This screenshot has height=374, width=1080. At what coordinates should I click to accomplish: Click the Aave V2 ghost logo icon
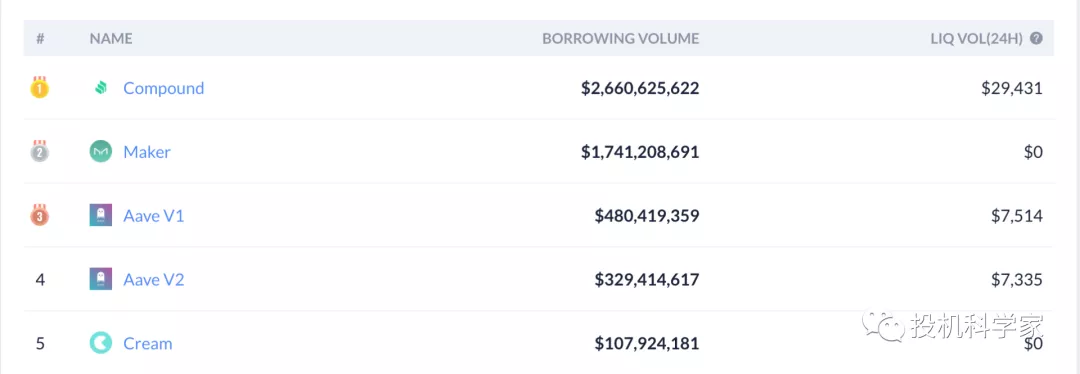(x=101, y=279)
